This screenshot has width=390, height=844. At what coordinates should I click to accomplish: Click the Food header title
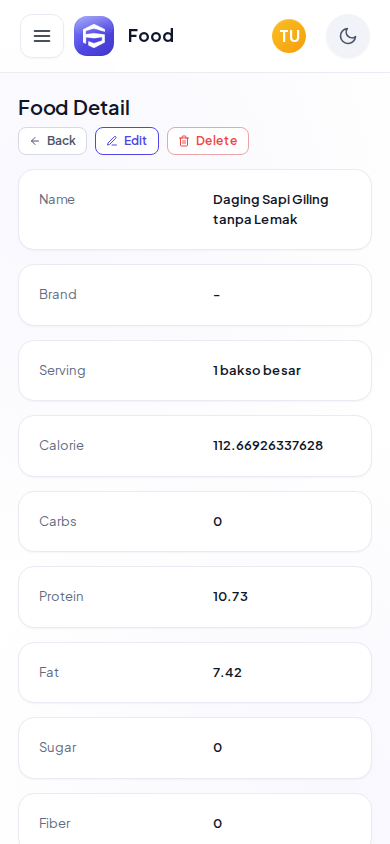(x=151, y=36)
